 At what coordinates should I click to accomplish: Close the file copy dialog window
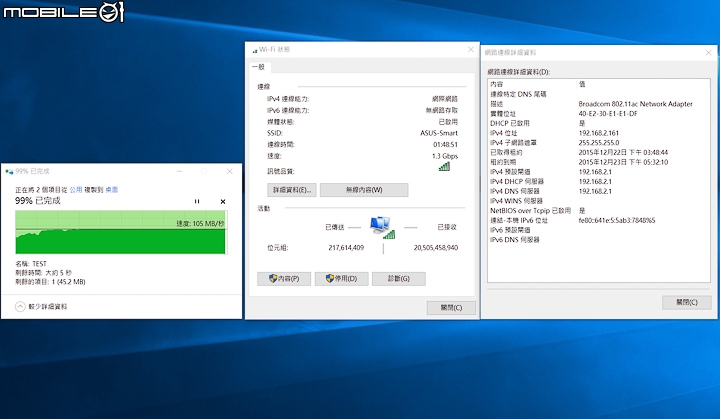click(x=230, y=171)
